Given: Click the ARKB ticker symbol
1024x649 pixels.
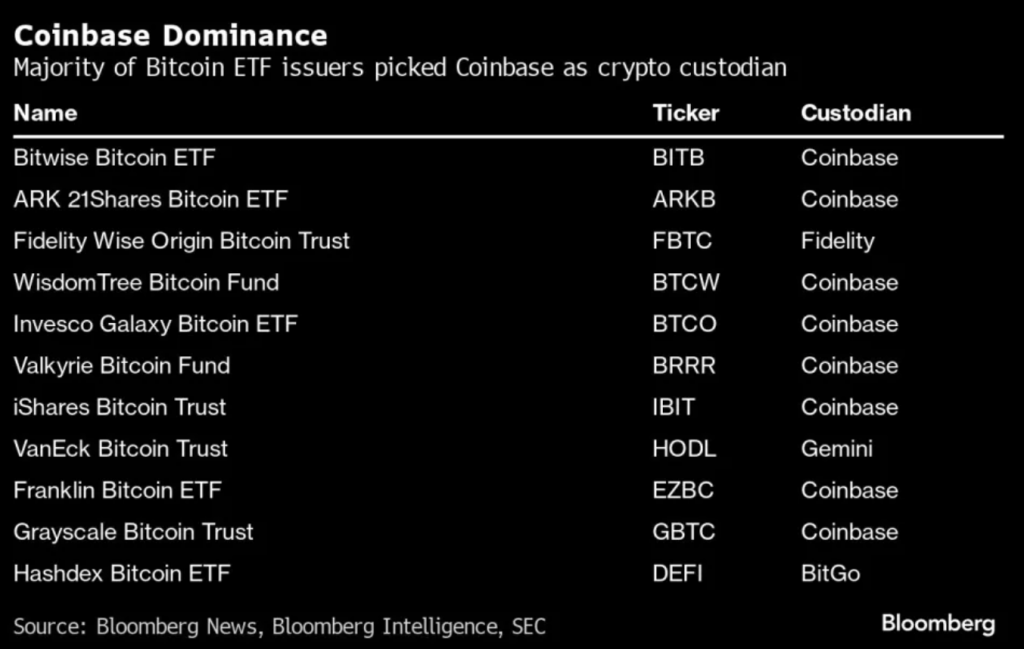Looking at the screenshot, I should pyautogui.click(x=684, y=200).
